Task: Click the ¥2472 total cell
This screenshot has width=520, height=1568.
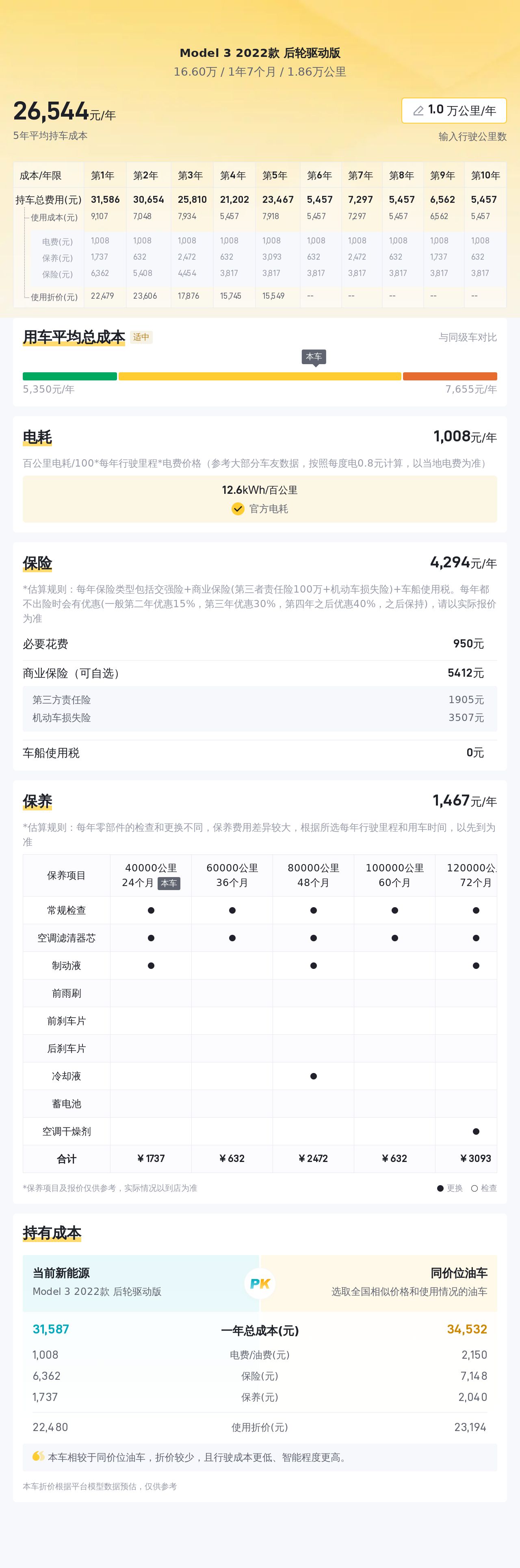Action: click(x=313, y=1158)
